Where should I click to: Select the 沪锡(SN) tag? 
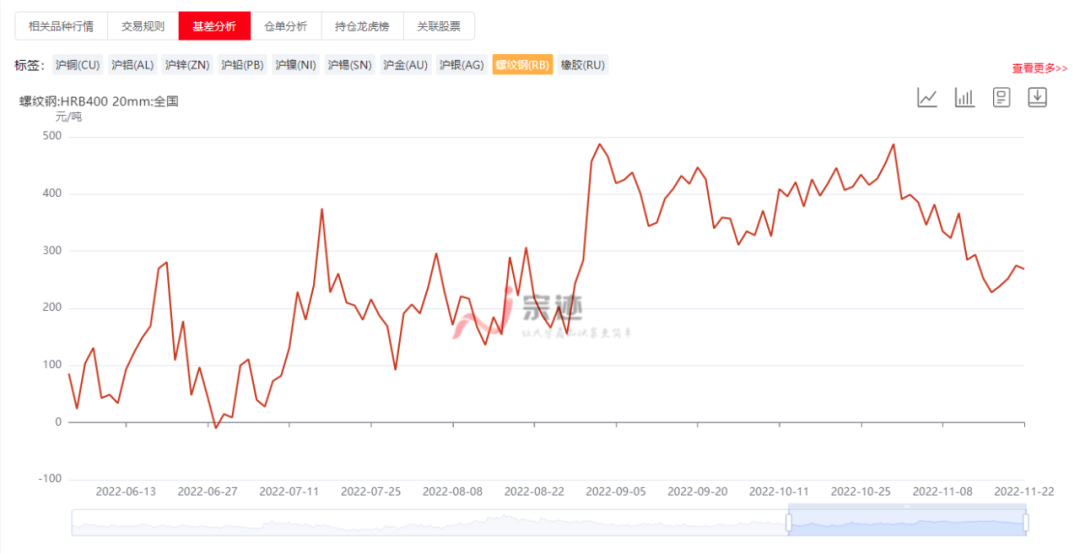pyautogui.click(x=350, y=65)
